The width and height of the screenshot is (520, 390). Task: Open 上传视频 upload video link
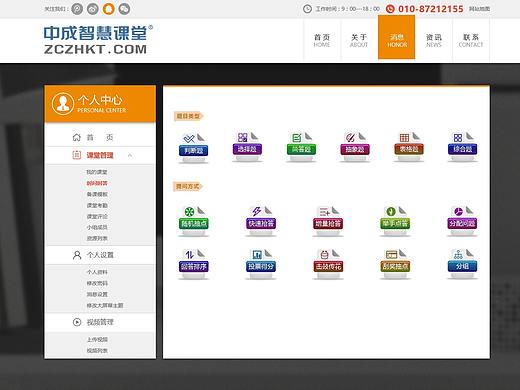(97, 339)
